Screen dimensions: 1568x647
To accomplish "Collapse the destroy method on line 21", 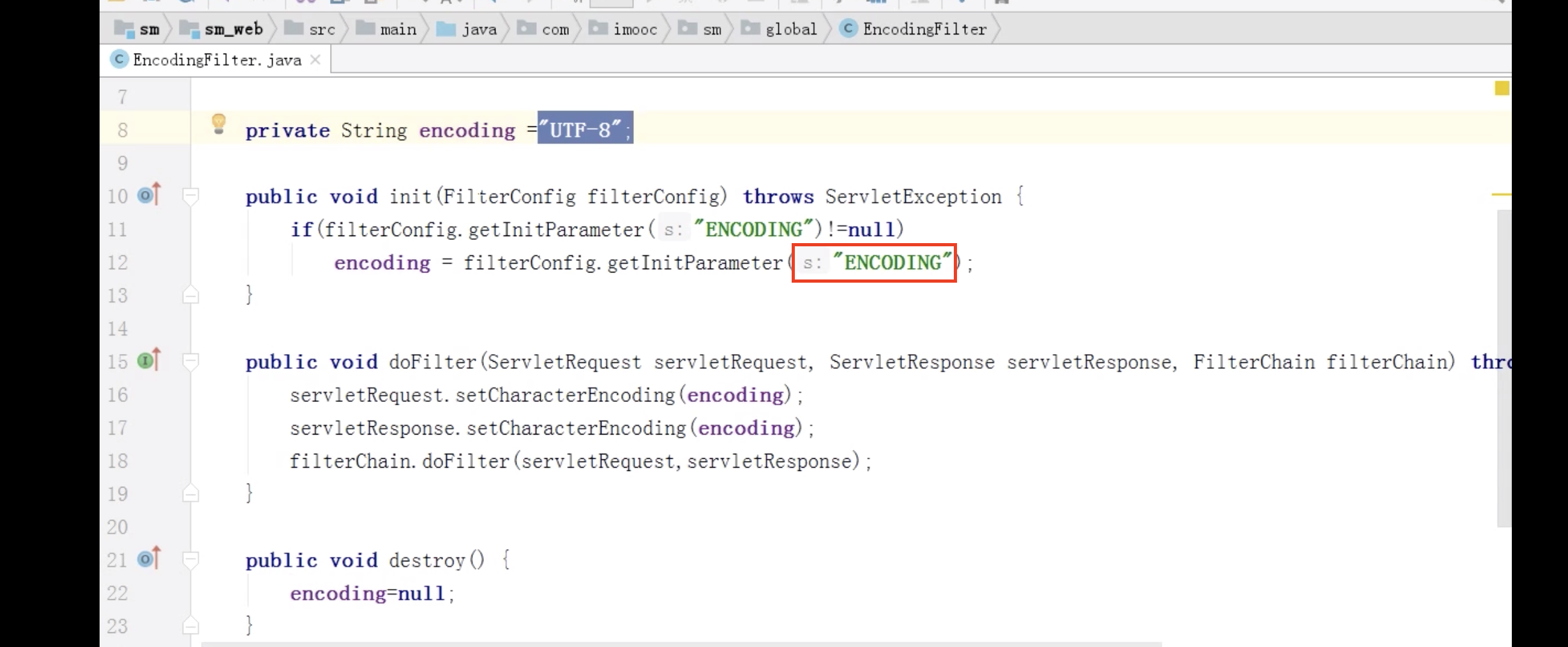I will (x=191, y=560).
